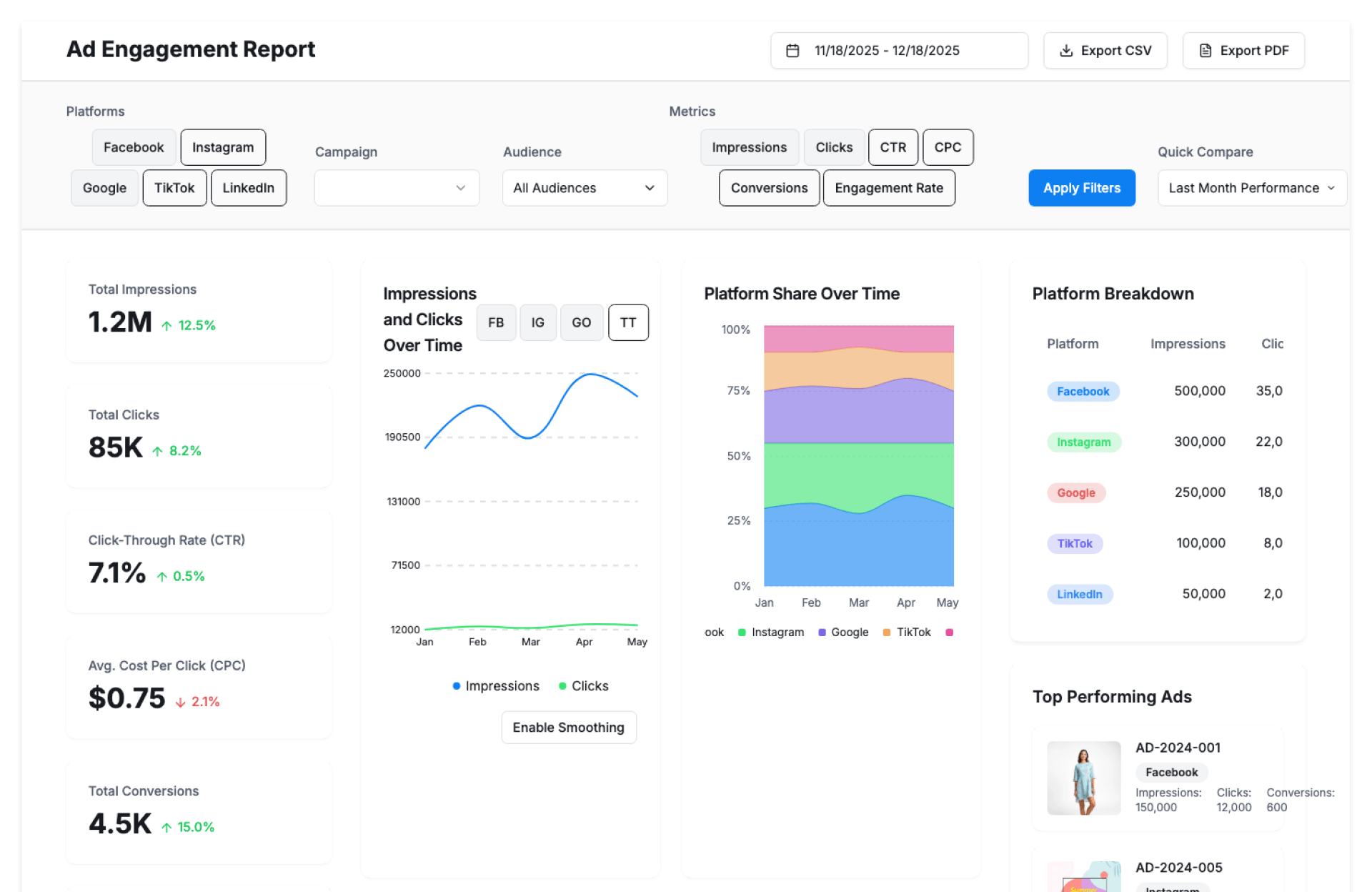The width and height of the screenshot is (1372, 892).
Task: Click green up arrow beside 12.5%
Action: [166, 326]
